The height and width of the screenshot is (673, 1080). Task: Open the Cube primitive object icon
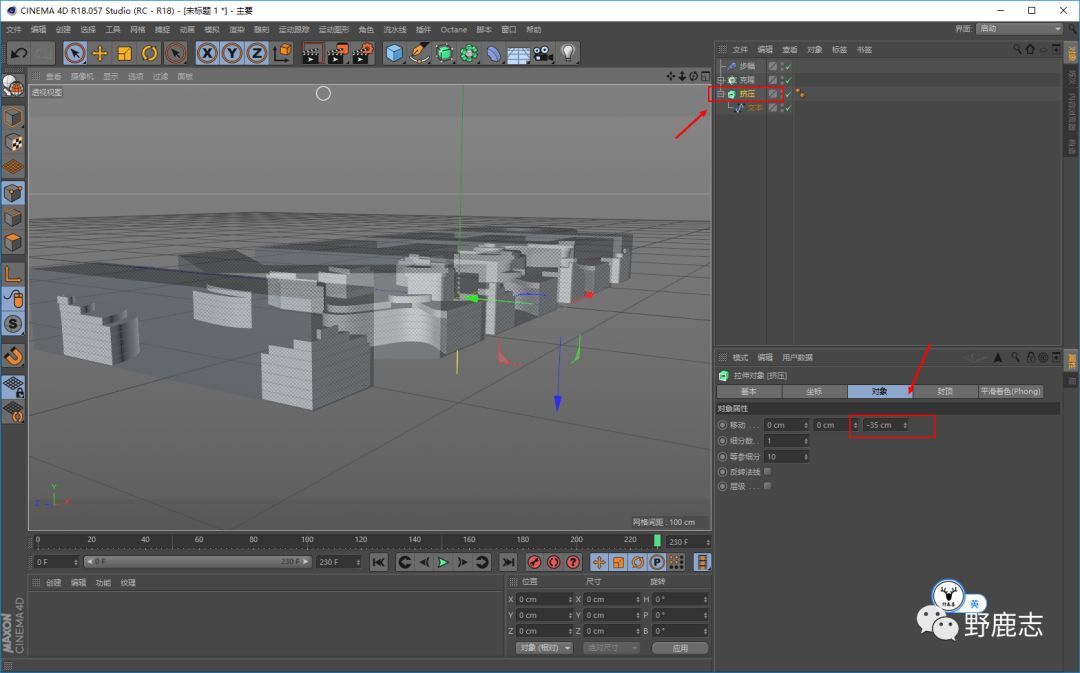coord(394,53)
